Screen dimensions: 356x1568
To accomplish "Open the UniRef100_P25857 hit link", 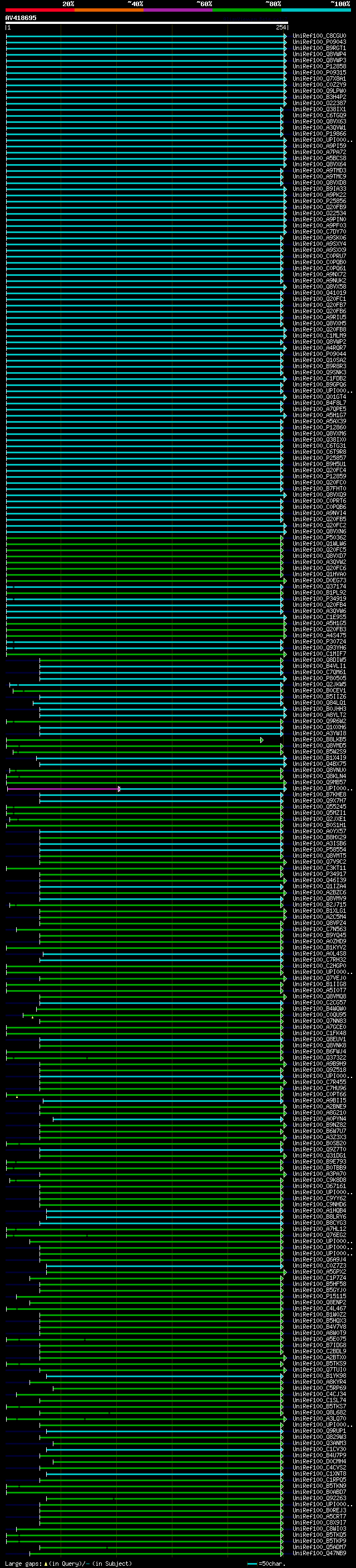I will tap(319, 458).
